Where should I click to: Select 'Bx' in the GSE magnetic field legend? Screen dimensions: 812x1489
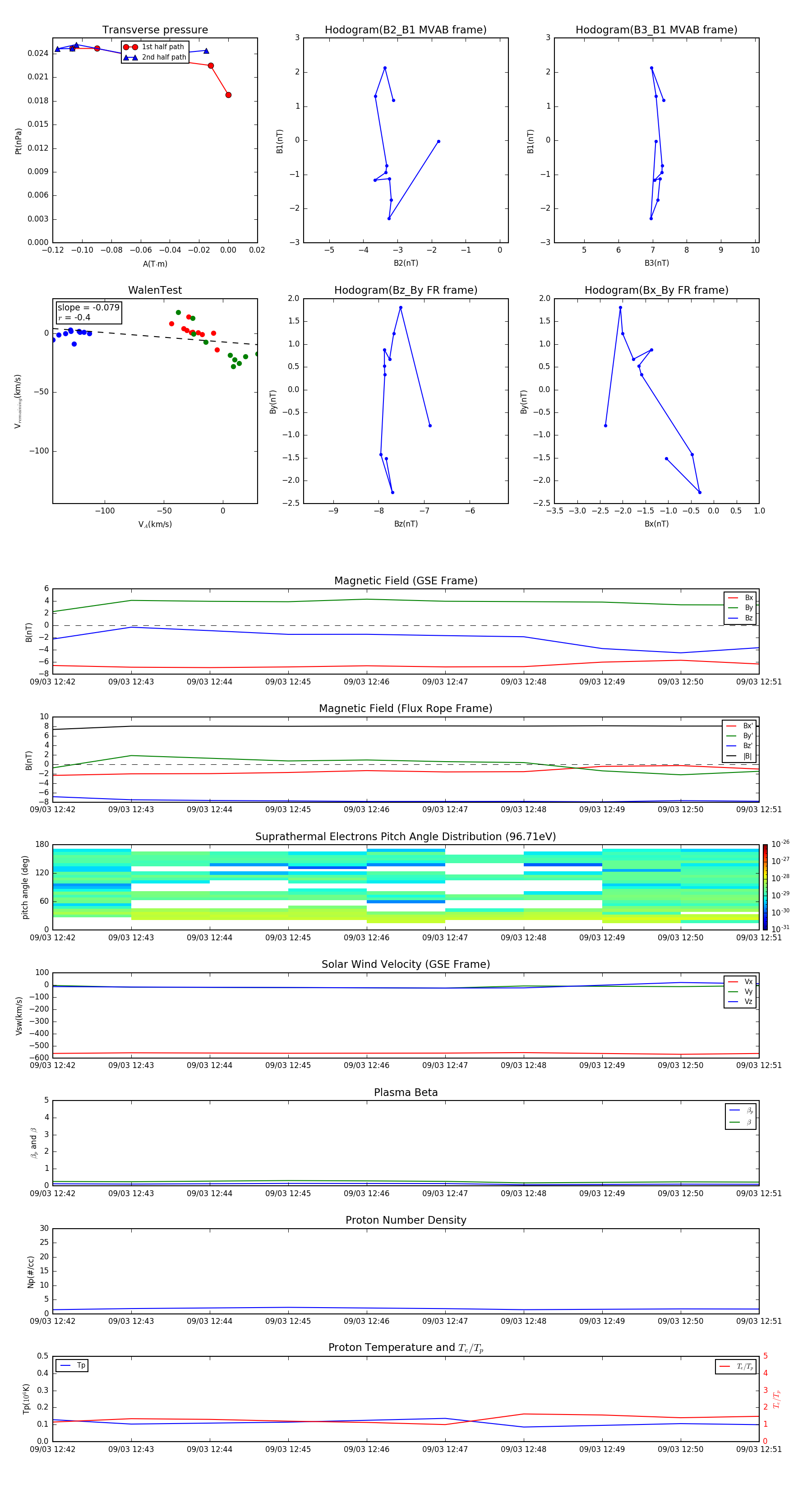[740, 598]
